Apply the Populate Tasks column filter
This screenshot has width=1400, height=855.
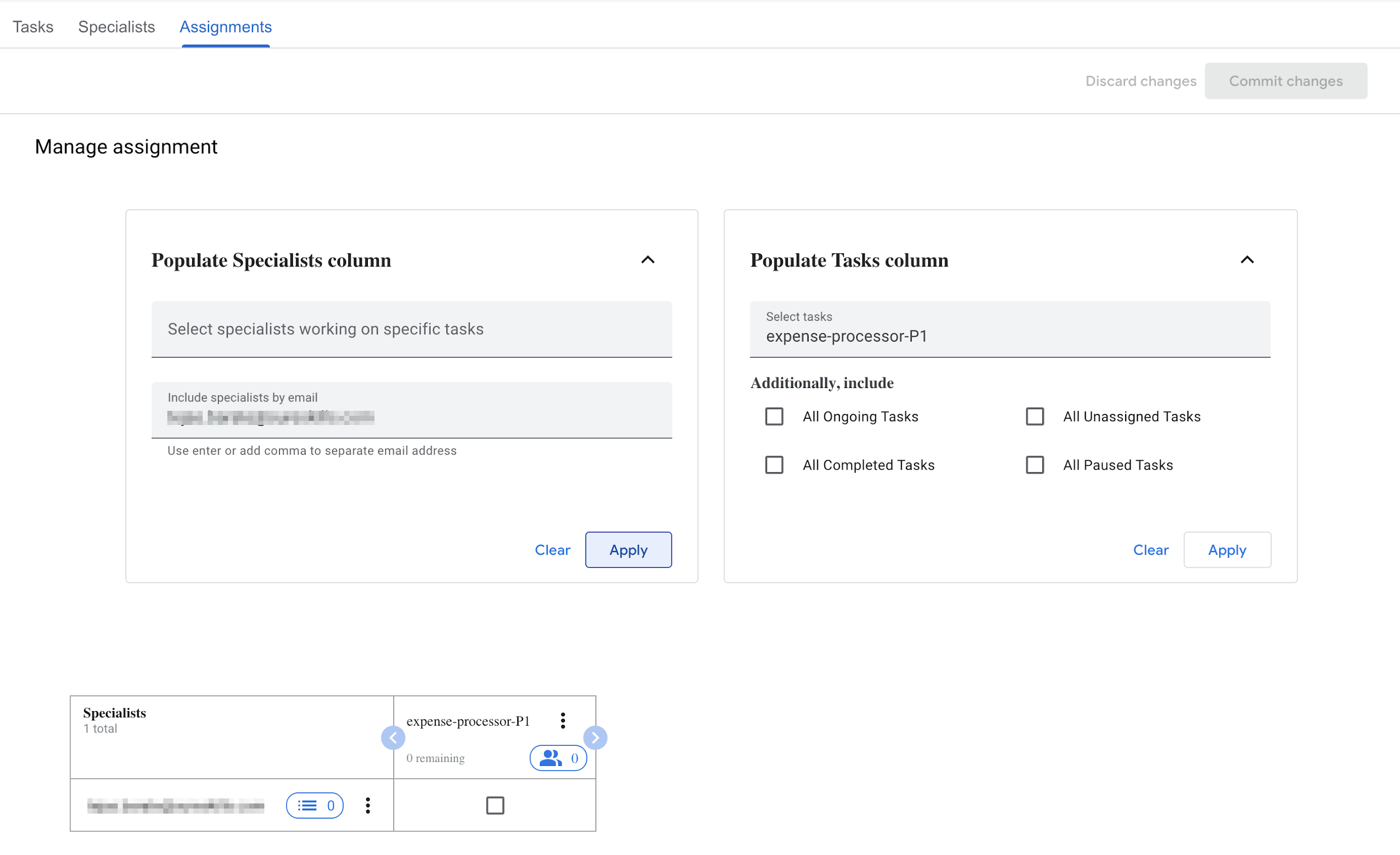click(x=1228, y=550)
